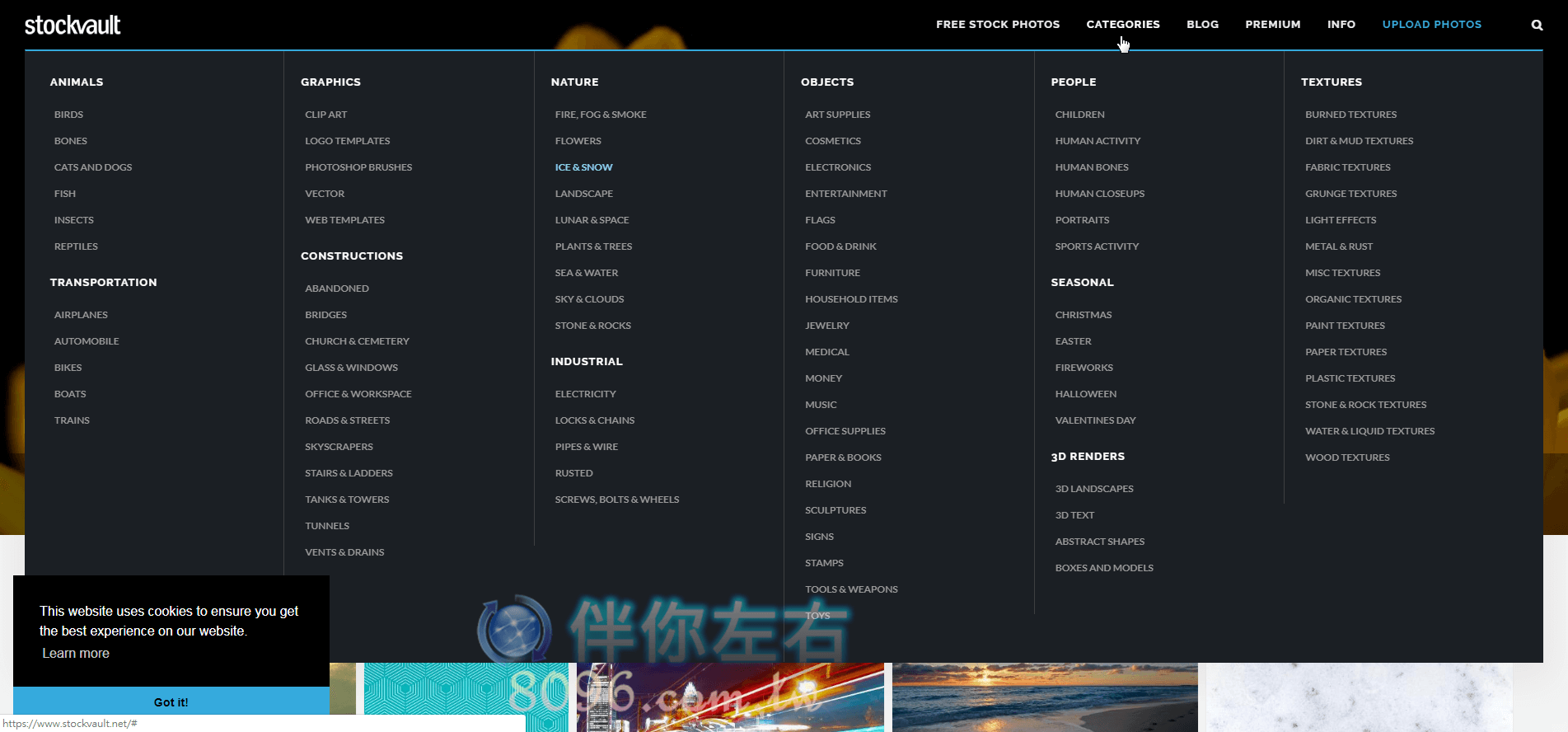Open Burned Textures category
This screenshot has height=732, width=1568.
(x=1351, y=115)
